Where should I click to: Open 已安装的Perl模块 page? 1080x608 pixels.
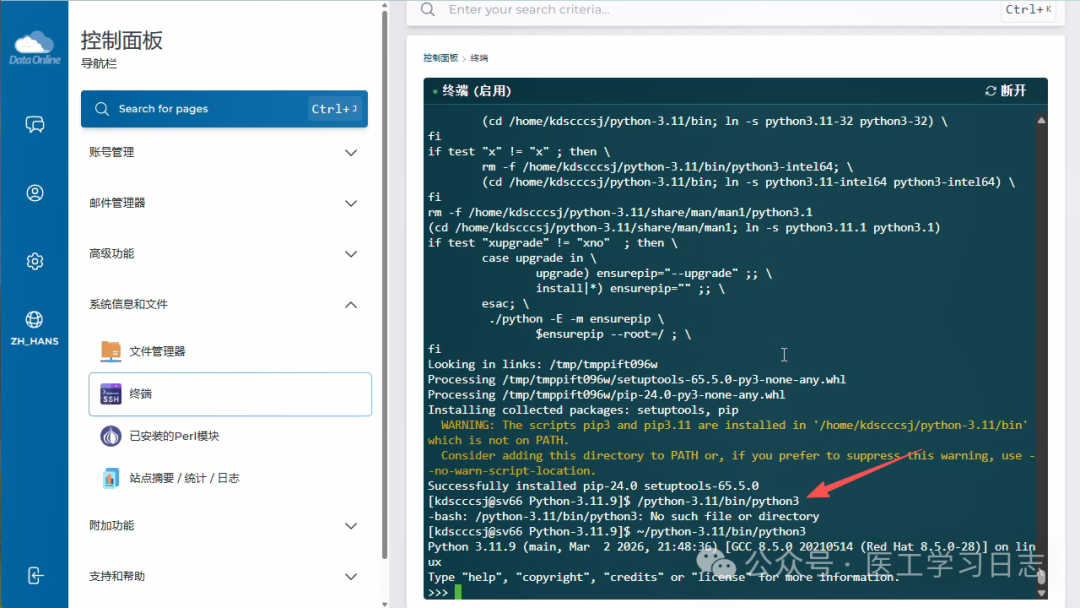coord(173,436)
